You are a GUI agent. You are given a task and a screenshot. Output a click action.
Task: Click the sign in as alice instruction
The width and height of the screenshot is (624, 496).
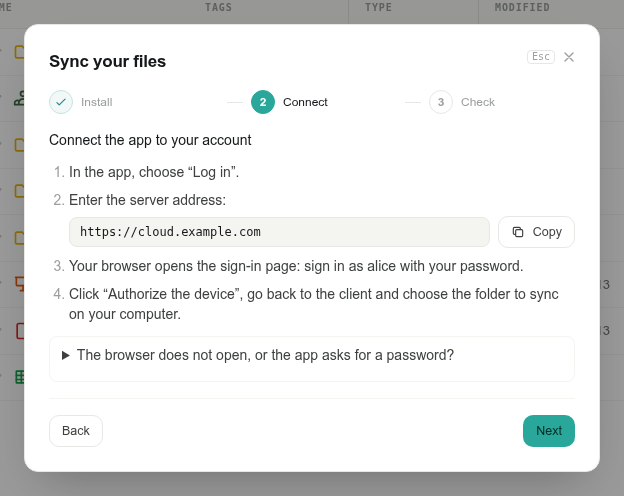coord(296,266)
